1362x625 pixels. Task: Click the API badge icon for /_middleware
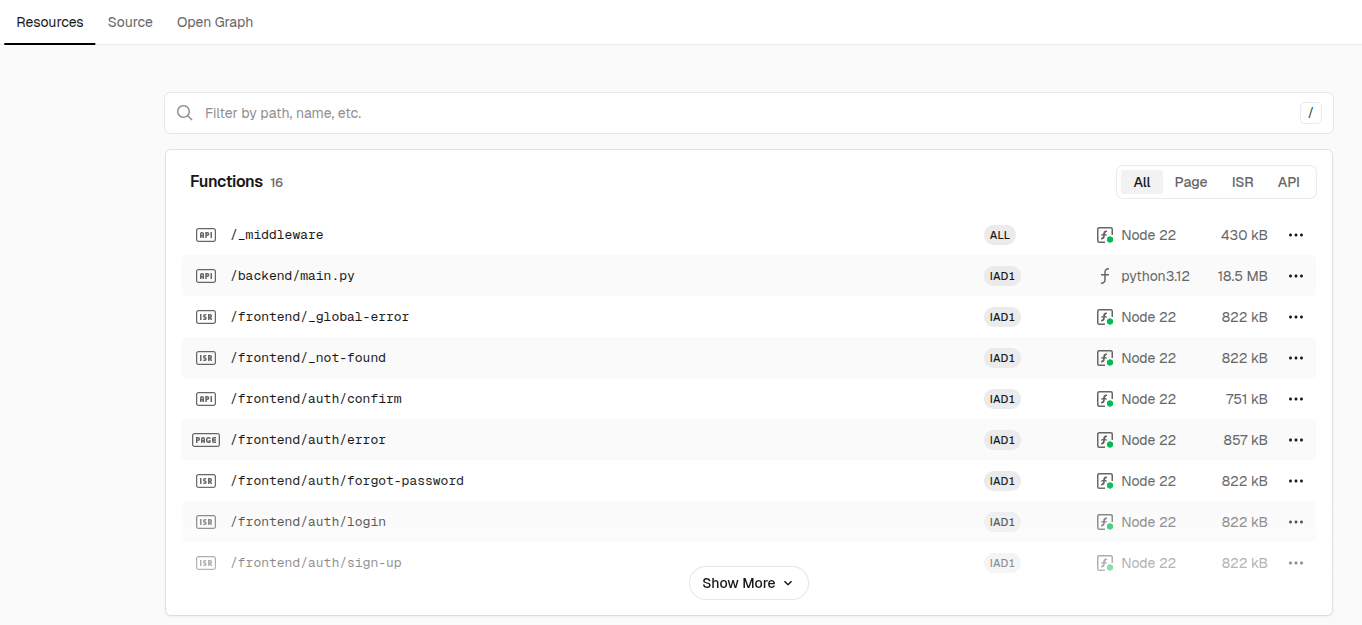tap(206, 235)
